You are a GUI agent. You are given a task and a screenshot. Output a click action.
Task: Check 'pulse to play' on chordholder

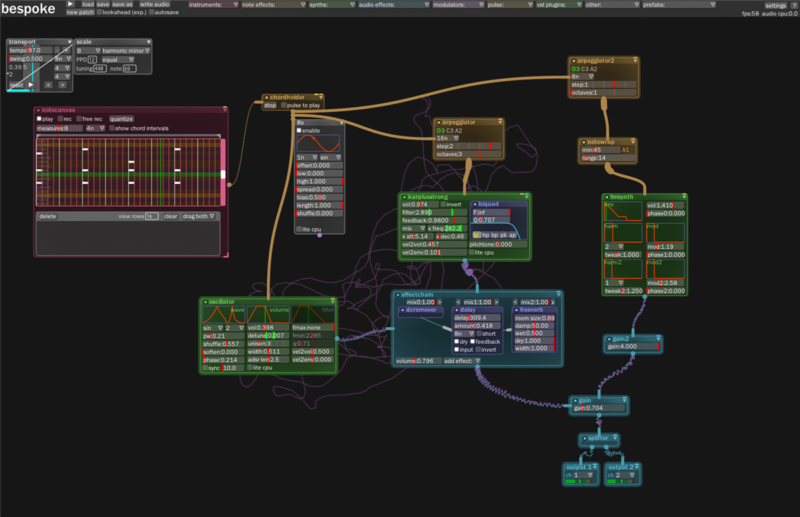click(285, 105)
